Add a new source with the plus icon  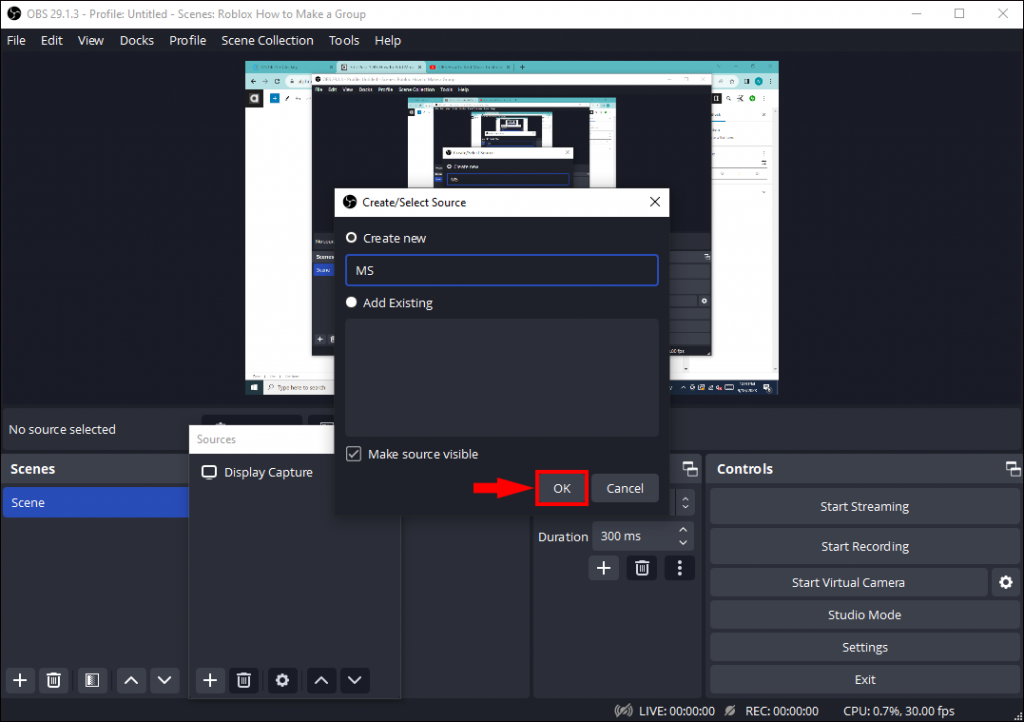210,680
